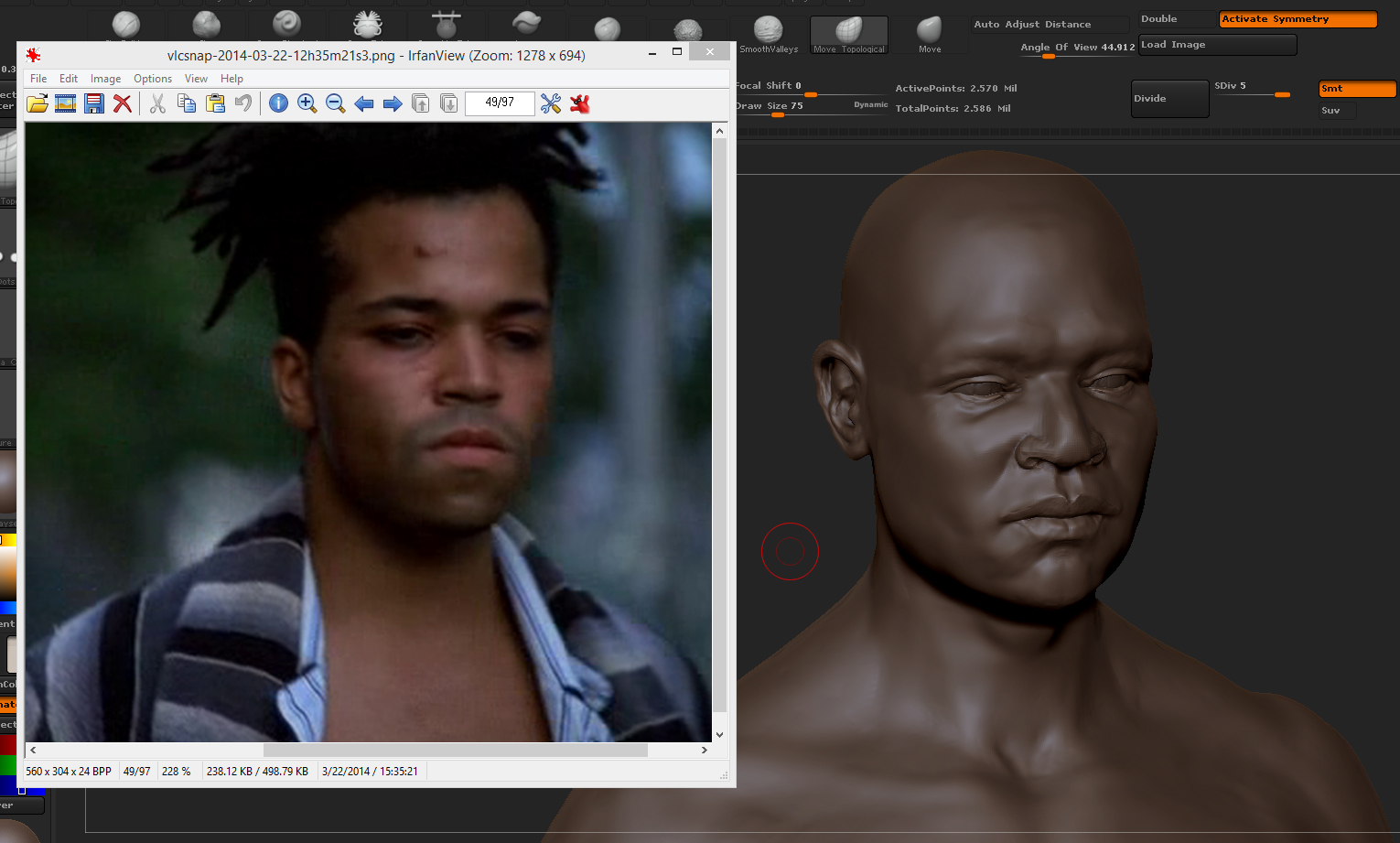
Task: Select the Move brush in ZBrush
Action: (x=930, y=35)
